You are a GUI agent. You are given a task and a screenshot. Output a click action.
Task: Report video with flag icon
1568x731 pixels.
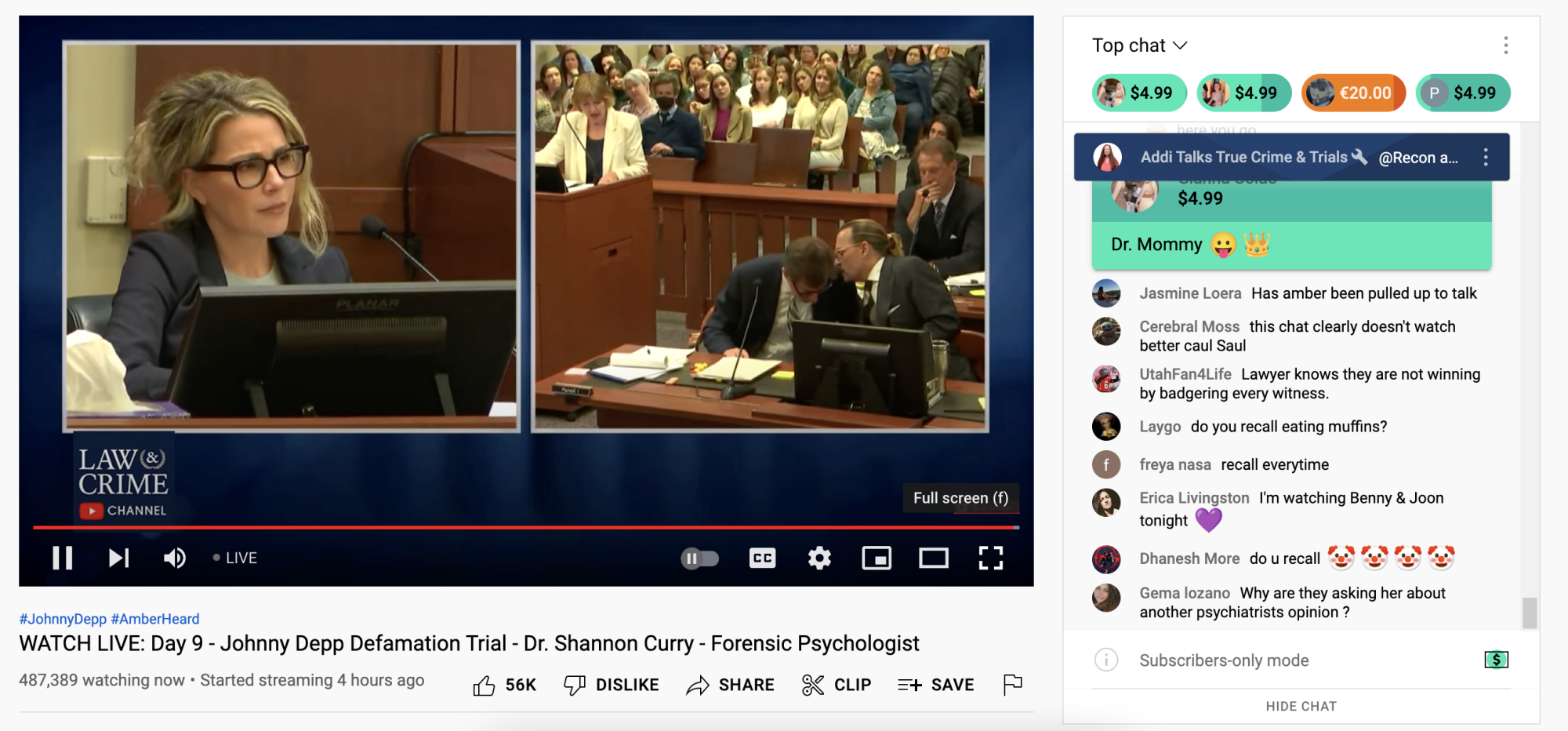[x=1013, y=685]
